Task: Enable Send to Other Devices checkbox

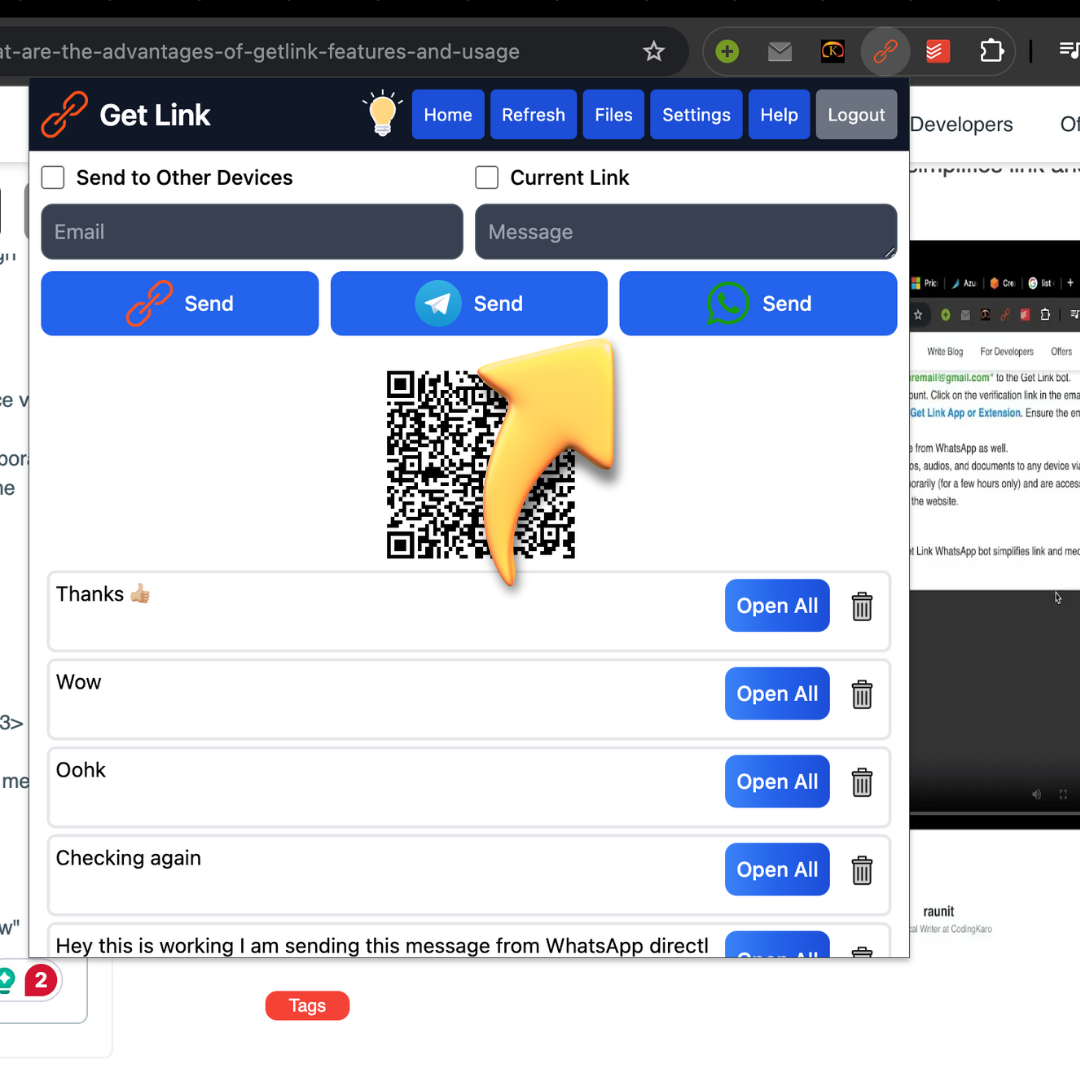Action: [53, 177]
